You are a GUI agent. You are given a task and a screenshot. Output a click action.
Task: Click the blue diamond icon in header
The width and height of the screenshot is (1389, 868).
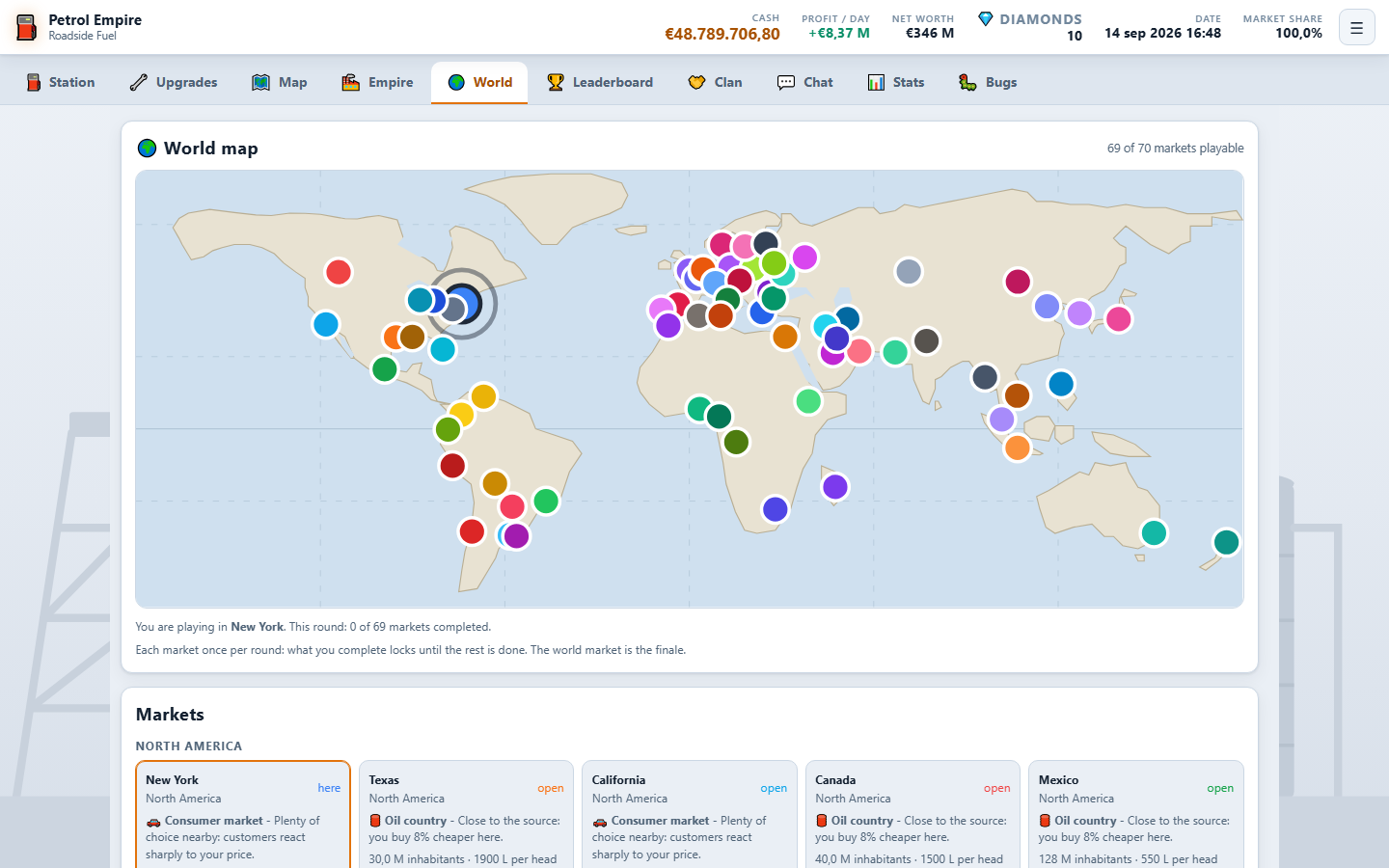[985, 19]
